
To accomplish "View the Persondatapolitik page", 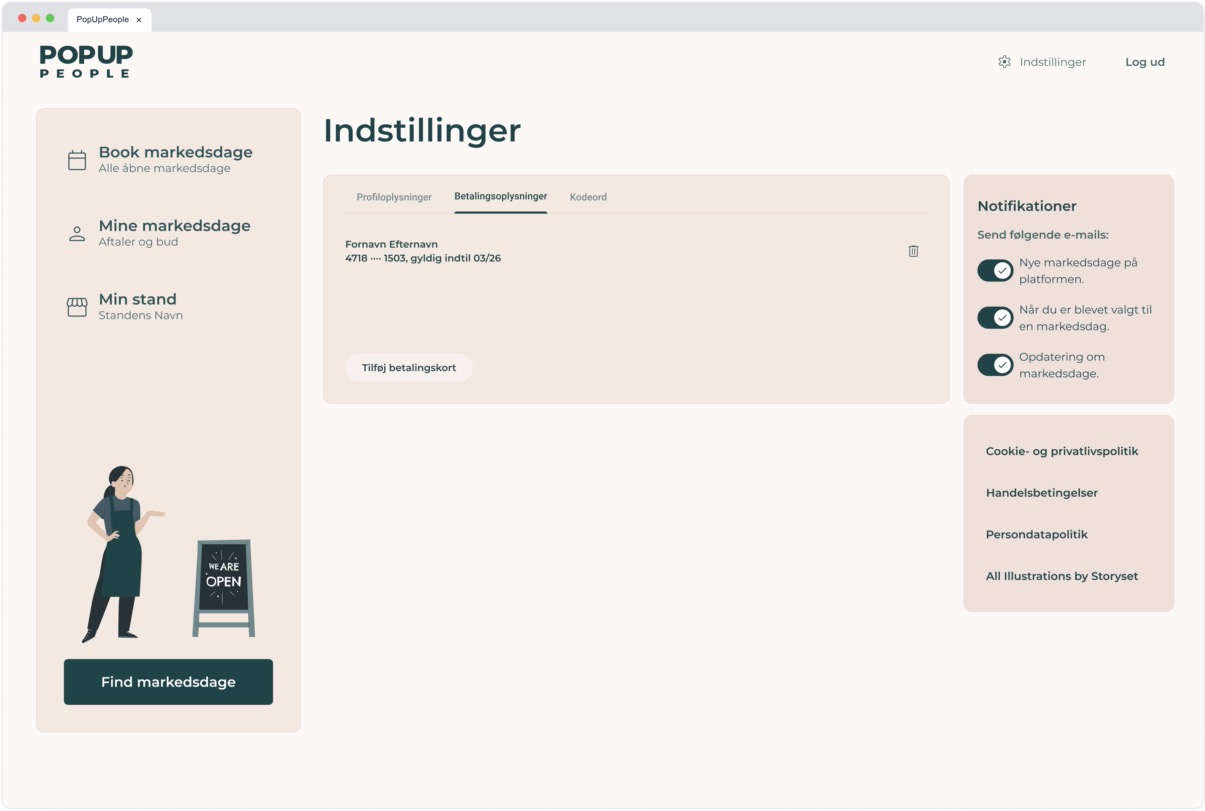I will point(1036,535).
